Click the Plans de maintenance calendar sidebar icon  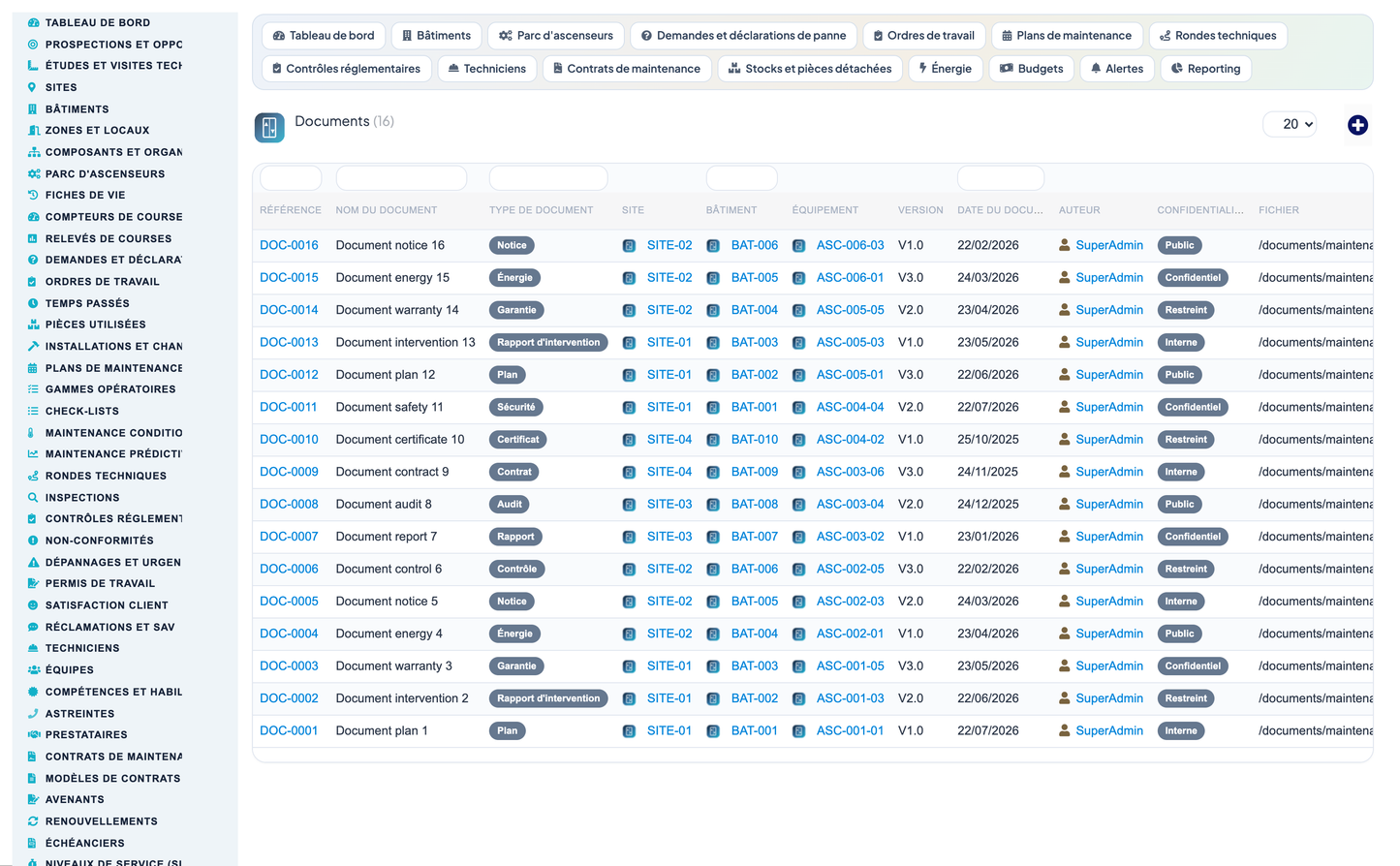33,368
